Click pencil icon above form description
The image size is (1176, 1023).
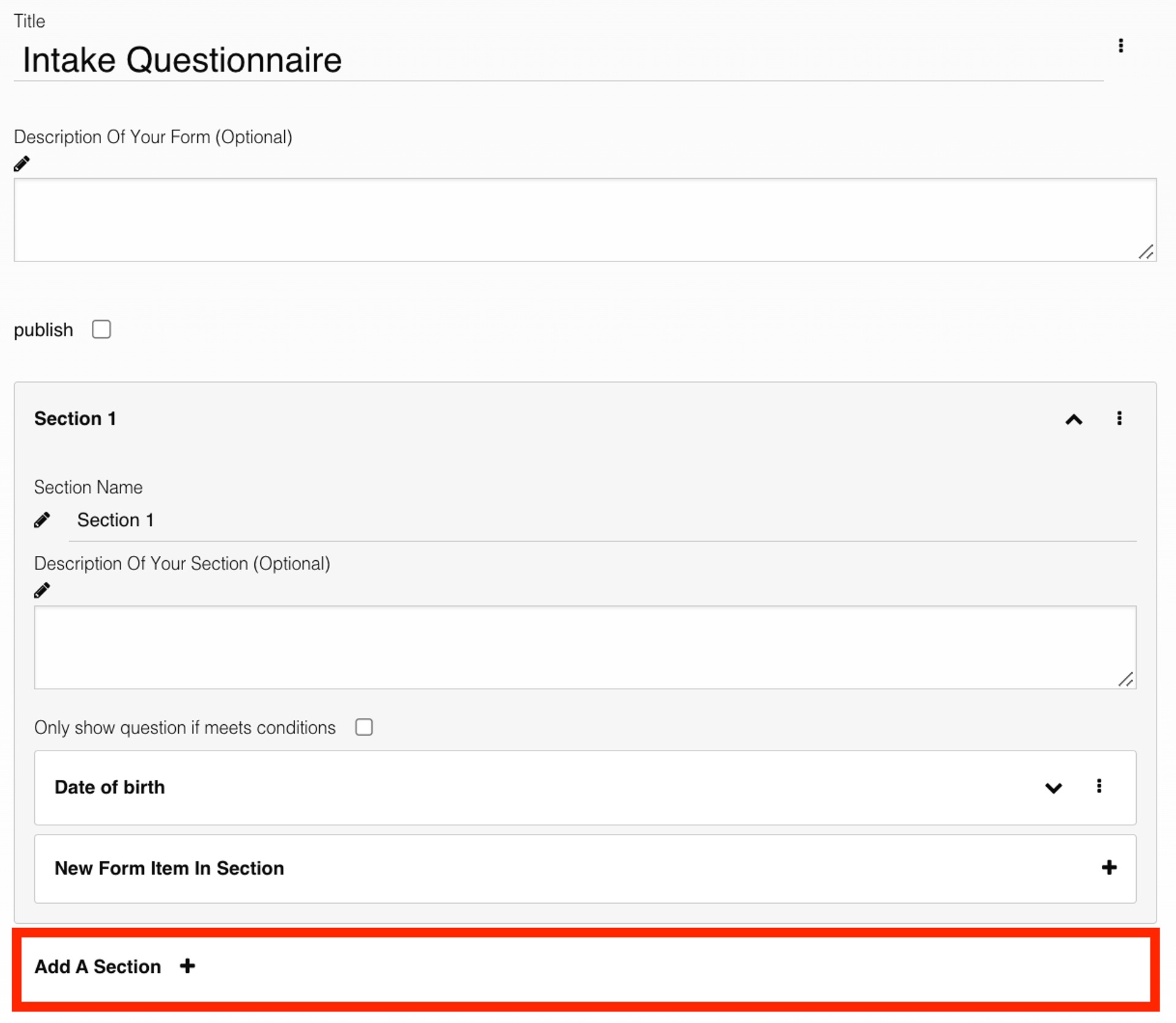(x=21, y=164)
